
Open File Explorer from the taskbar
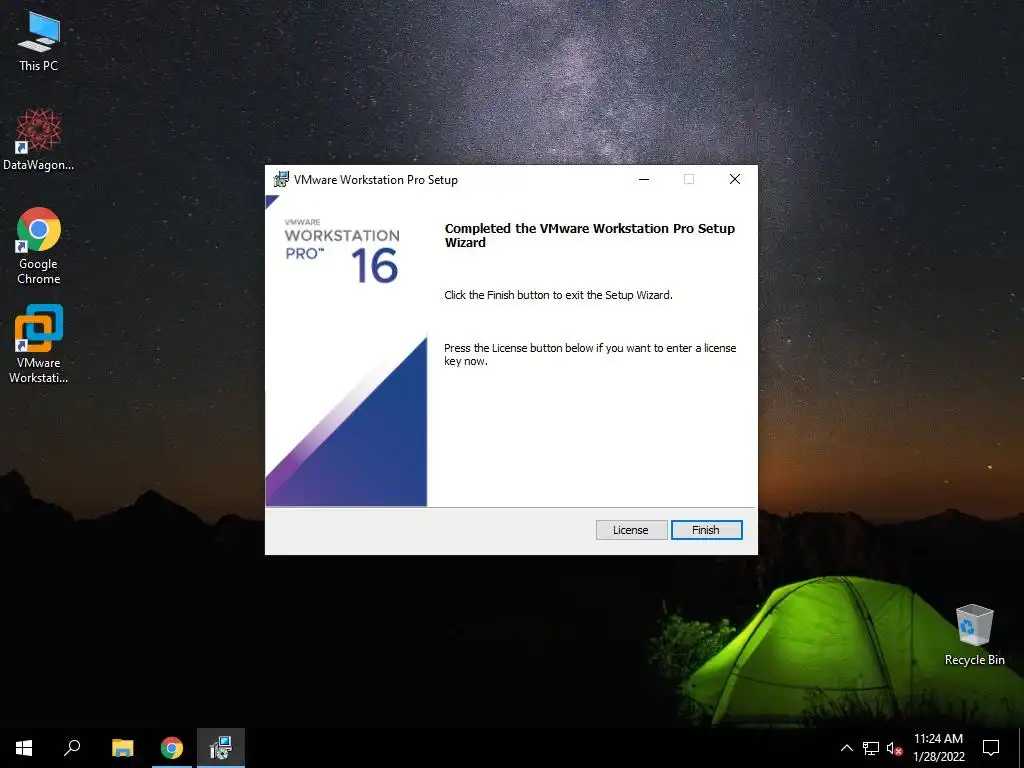pos(122,748)
